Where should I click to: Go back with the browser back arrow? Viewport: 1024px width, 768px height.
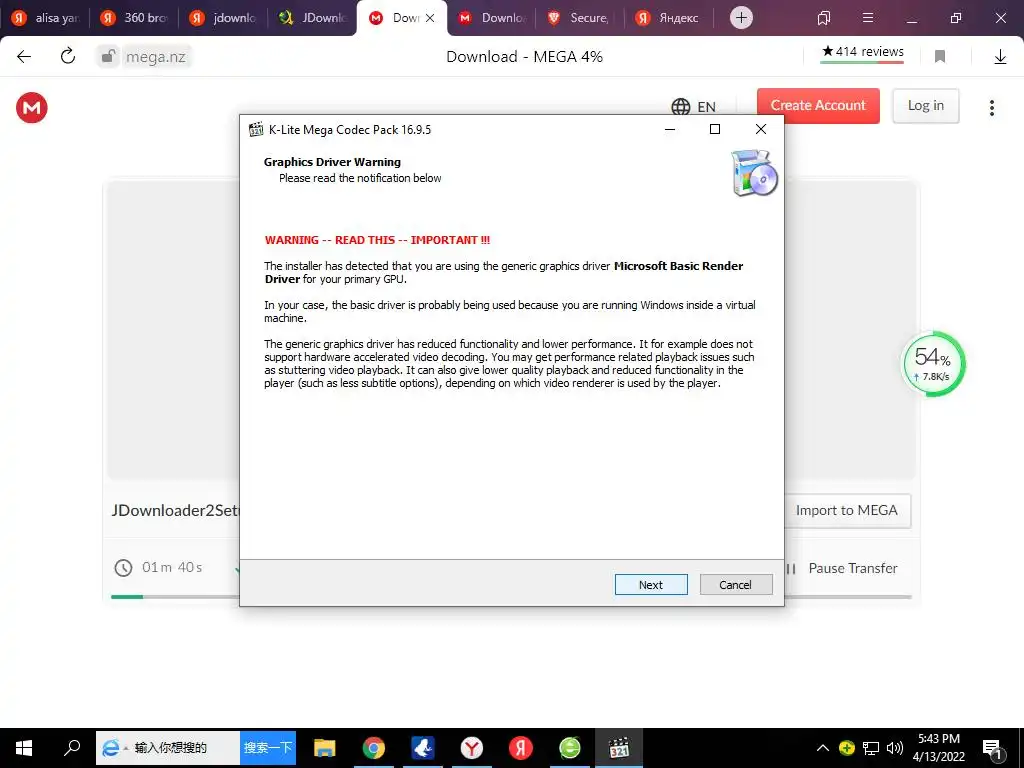[24, 57]
